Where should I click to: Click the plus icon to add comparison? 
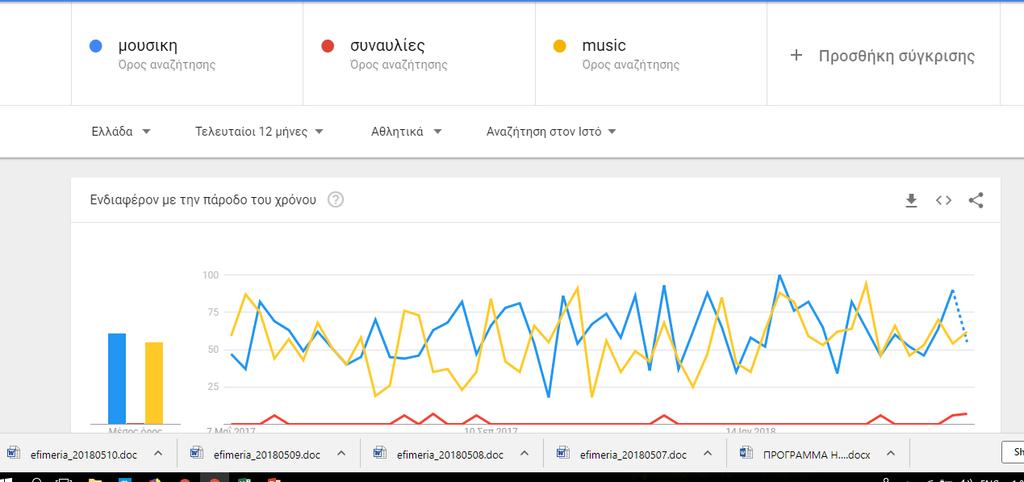point(795,56)
